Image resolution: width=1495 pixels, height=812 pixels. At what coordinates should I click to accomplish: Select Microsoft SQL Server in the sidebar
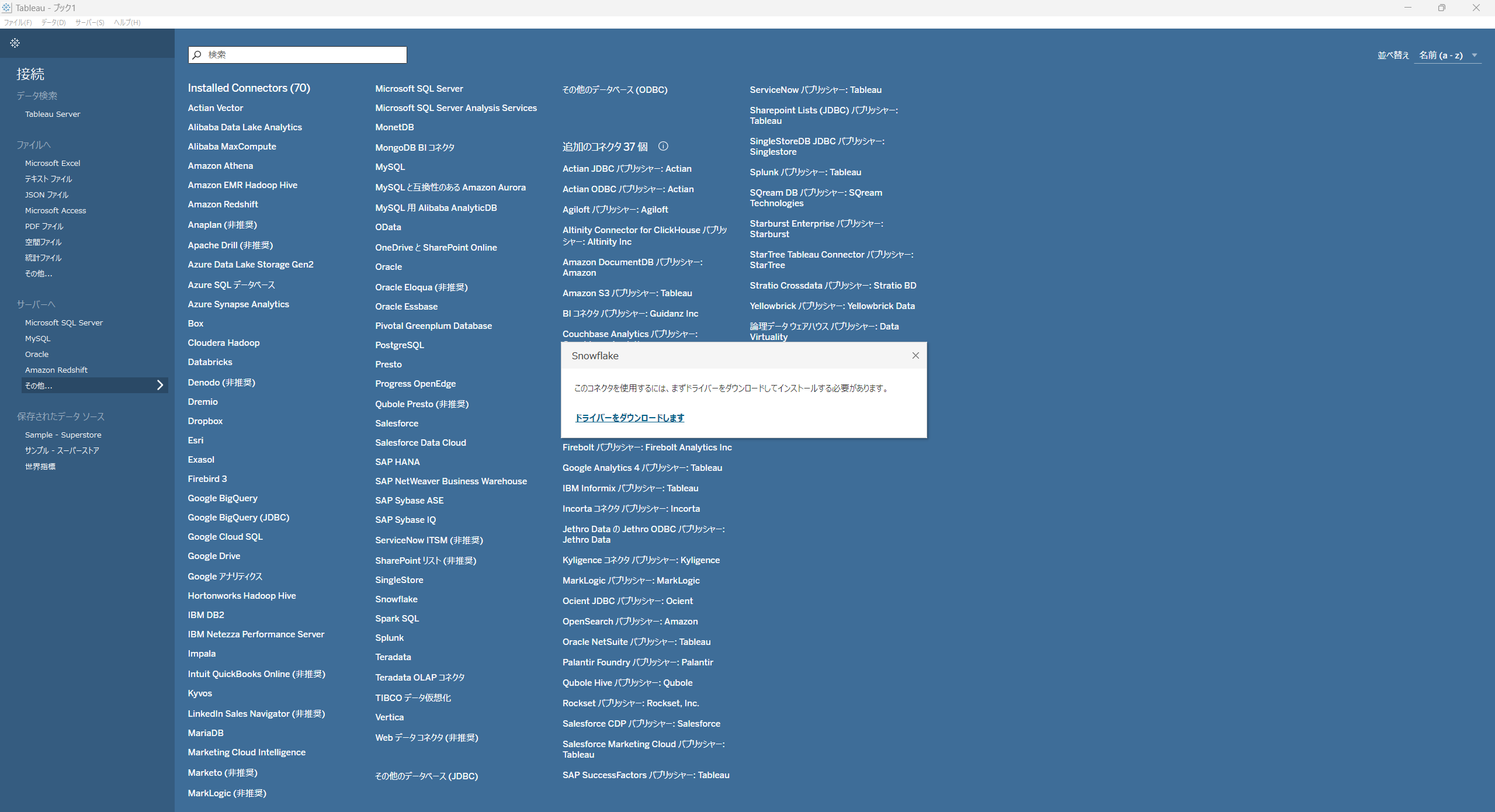pyautogui.click(x=64, y=323)
